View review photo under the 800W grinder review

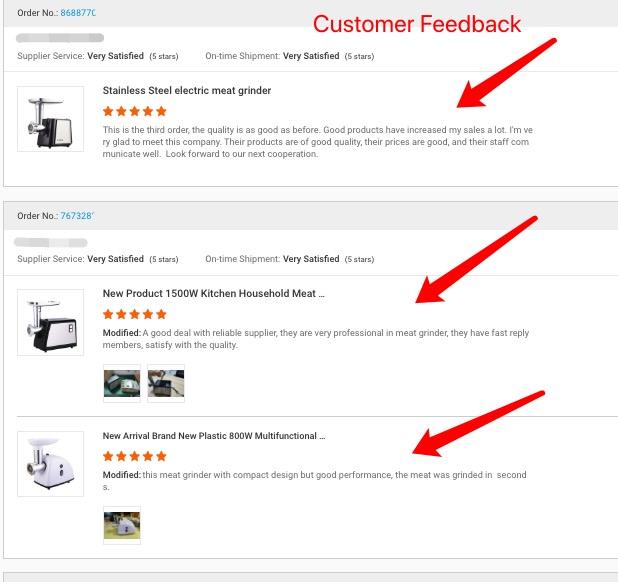click(122, 525)
